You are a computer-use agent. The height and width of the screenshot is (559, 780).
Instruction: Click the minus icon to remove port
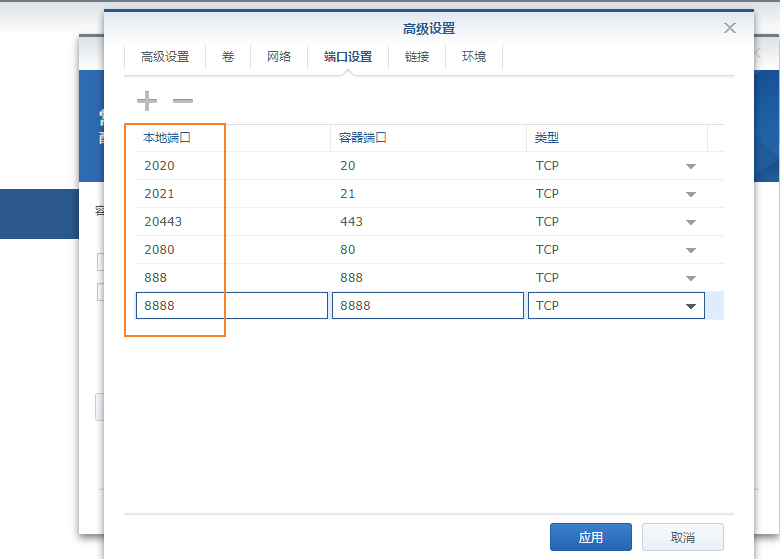pyautogui.click(x=182, y=101)
